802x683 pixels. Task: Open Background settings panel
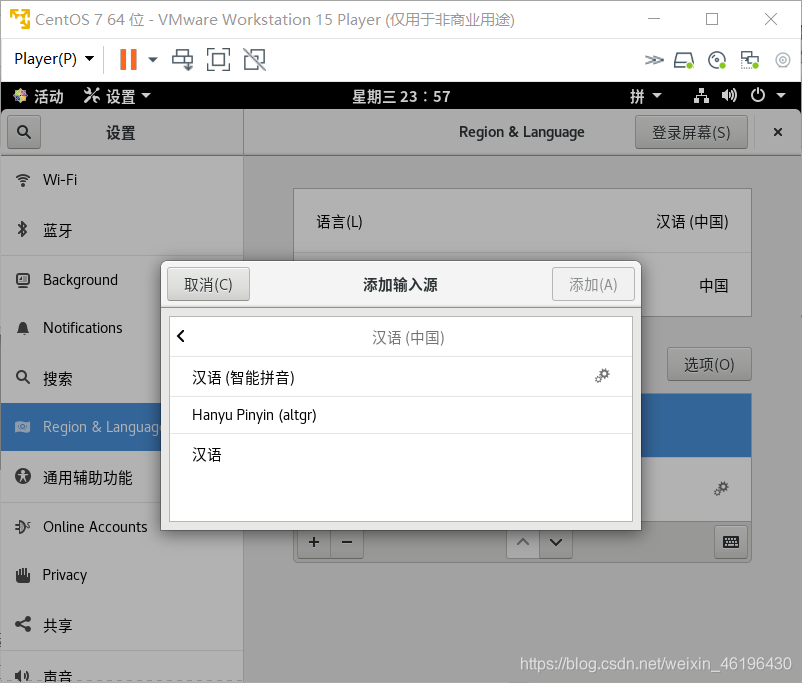tap(81, 280)
